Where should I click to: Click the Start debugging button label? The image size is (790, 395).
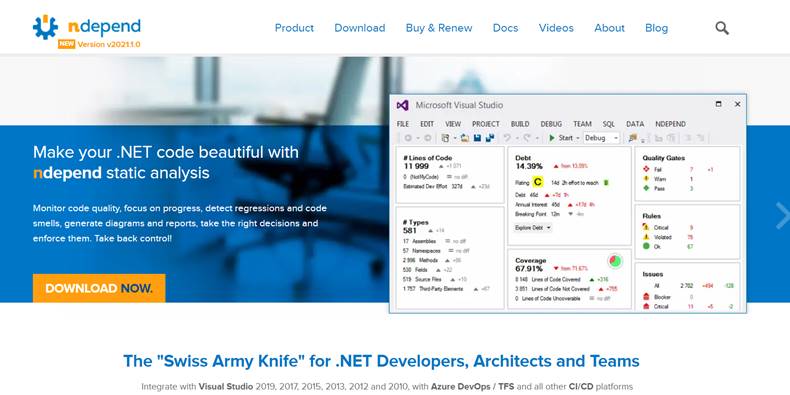[566, 138]
